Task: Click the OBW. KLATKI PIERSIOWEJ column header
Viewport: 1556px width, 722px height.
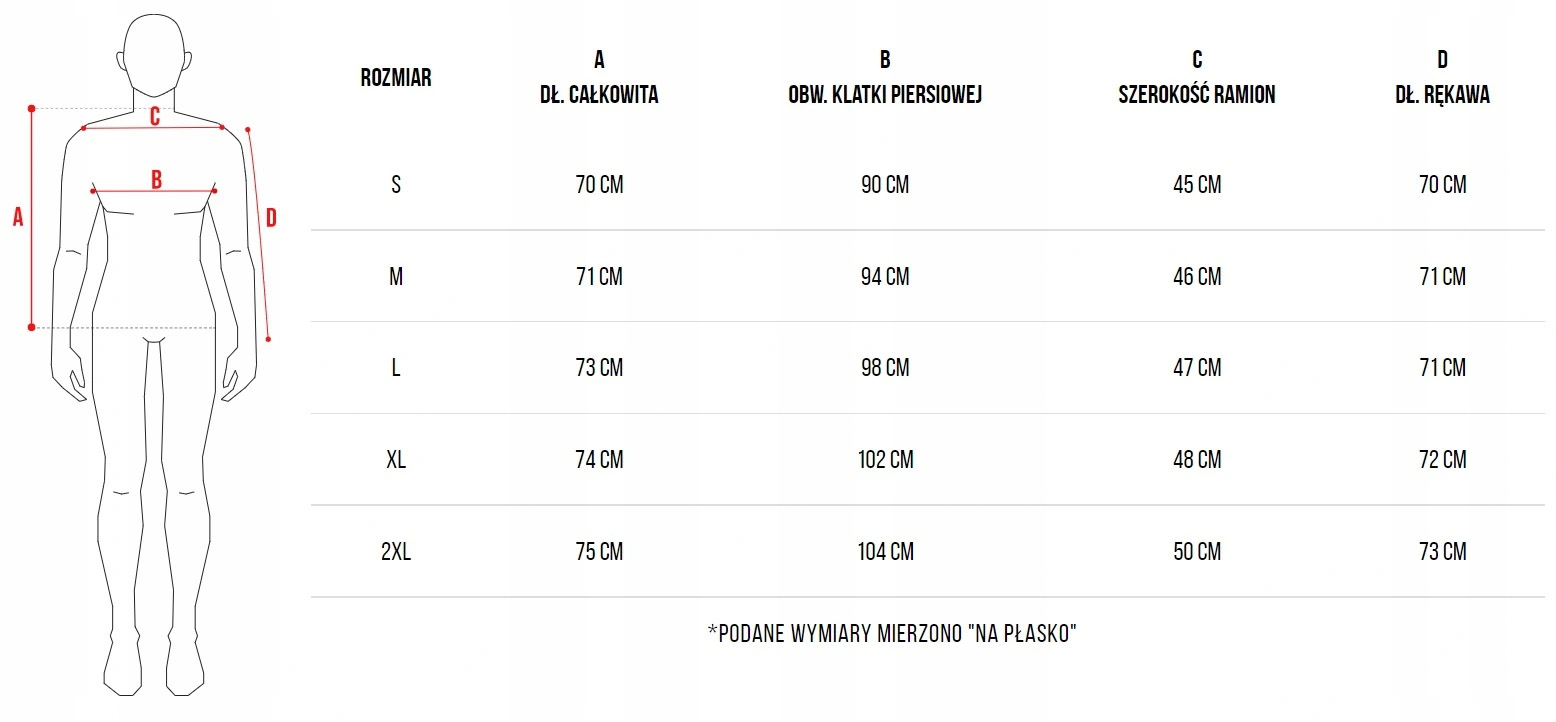Action: pos(885,95)
